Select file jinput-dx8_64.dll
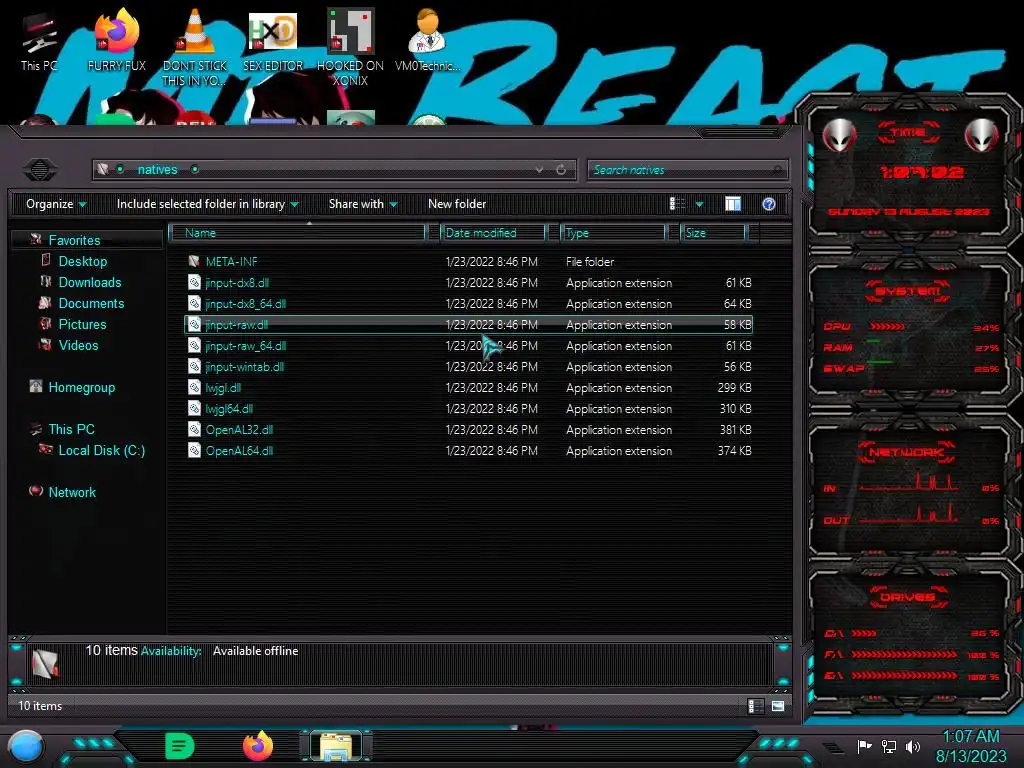This screenshot has height=768, width=1024. point(469,304)
